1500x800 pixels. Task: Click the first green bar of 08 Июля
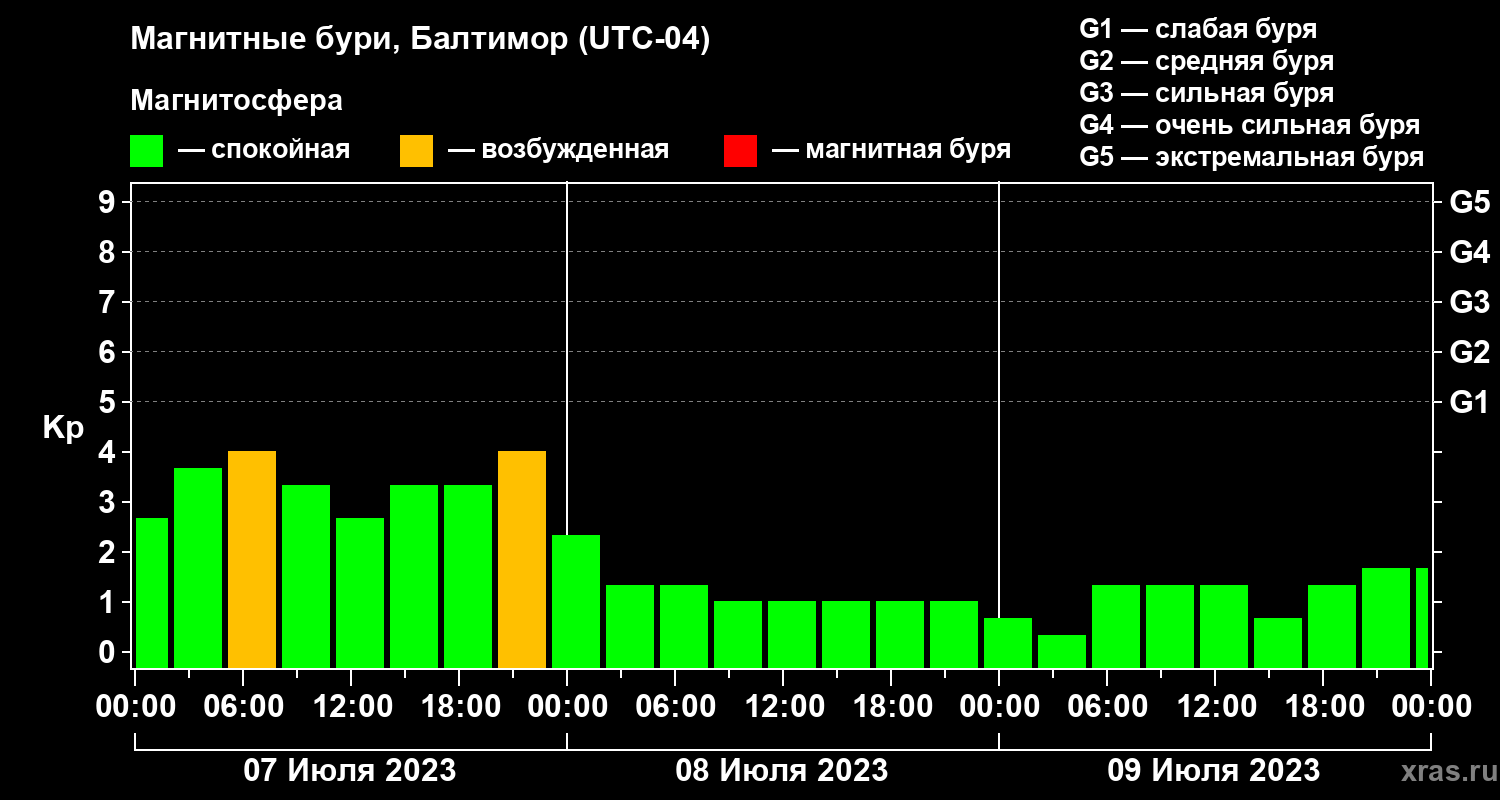[576, 601]
